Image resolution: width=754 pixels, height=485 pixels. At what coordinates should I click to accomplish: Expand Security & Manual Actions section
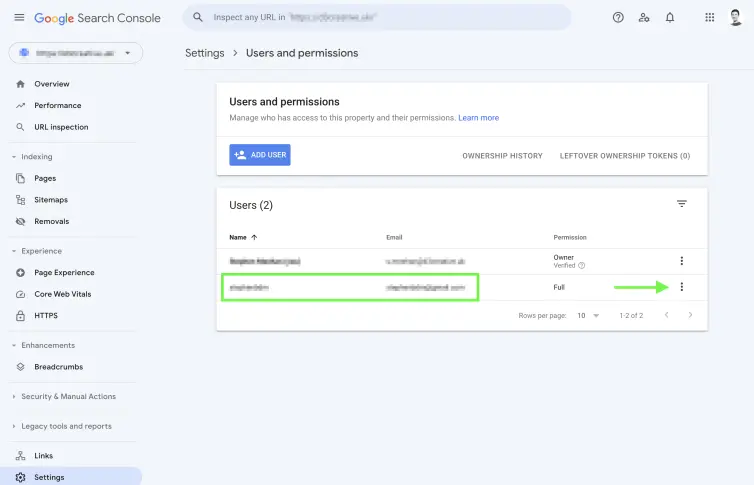coord(68,397)
